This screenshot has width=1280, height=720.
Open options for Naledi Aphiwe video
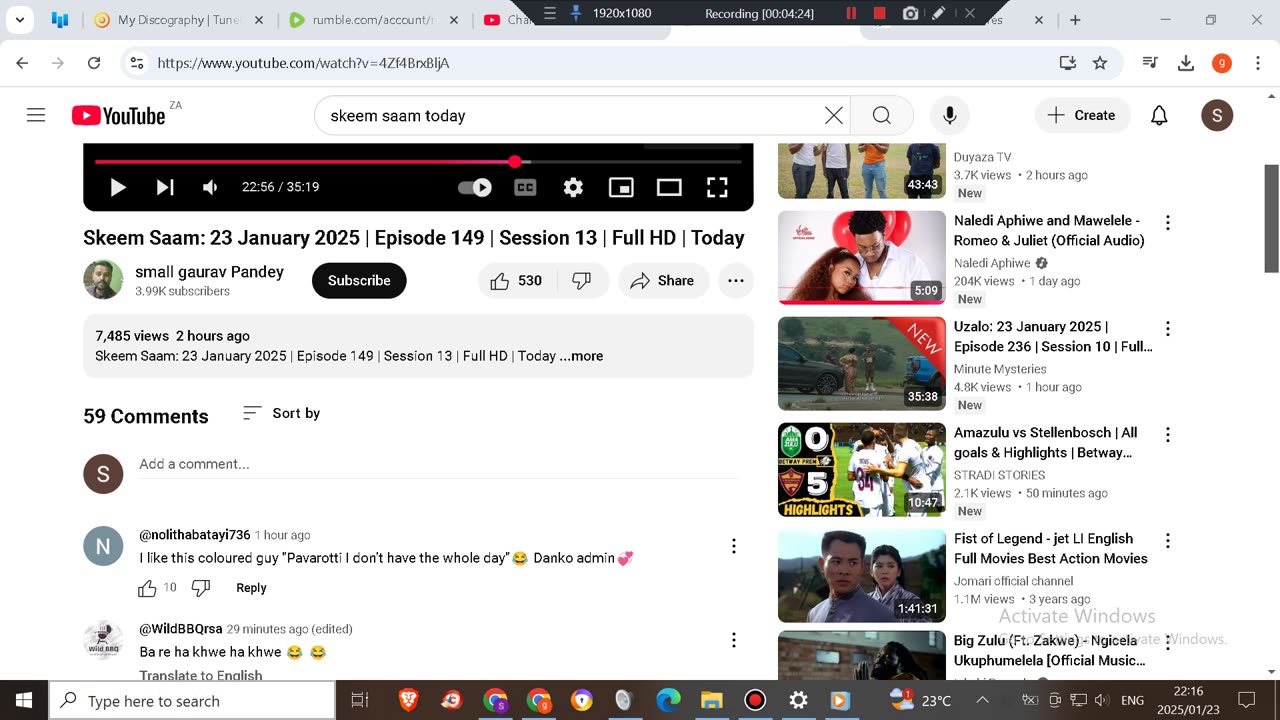pyautogui.click(x=1167, y=223)
